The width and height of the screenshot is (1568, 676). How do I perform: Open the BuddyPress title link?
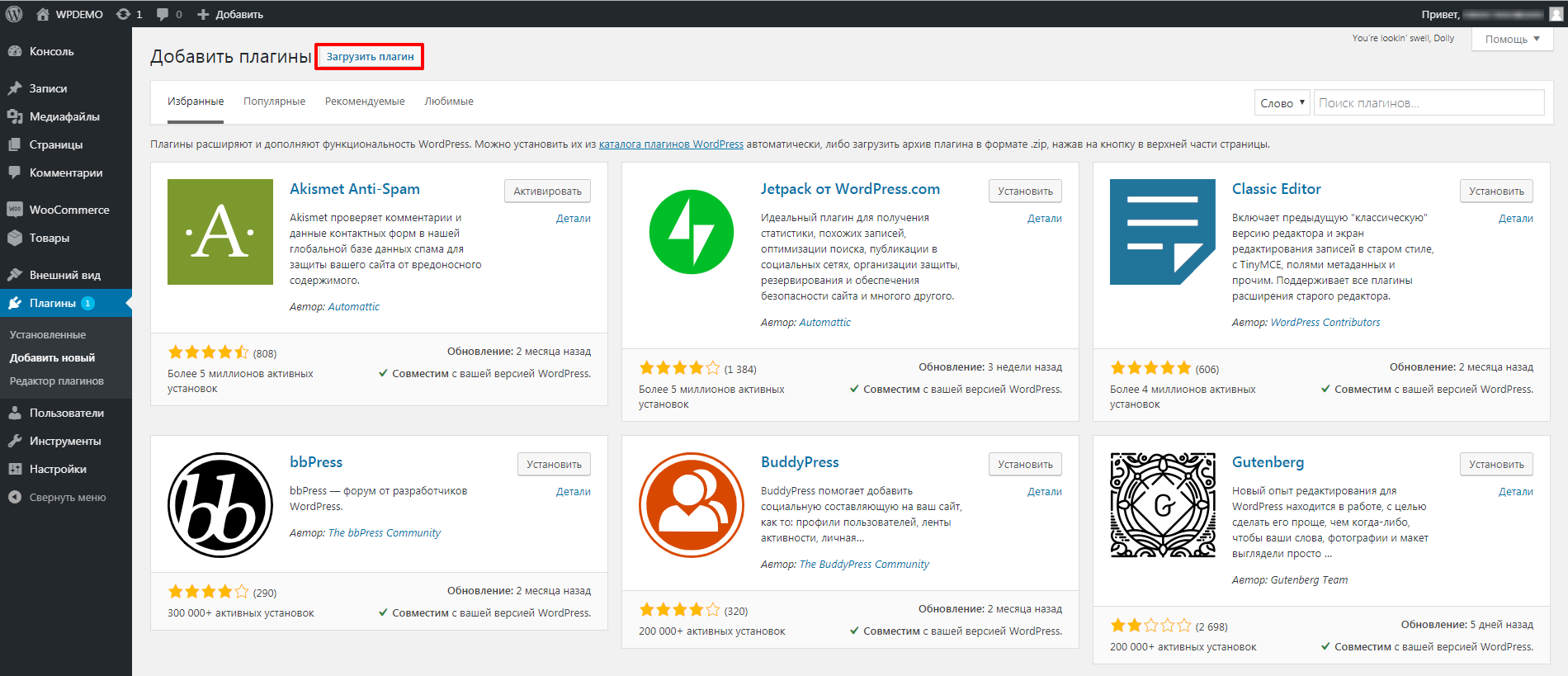click(800, 462)
